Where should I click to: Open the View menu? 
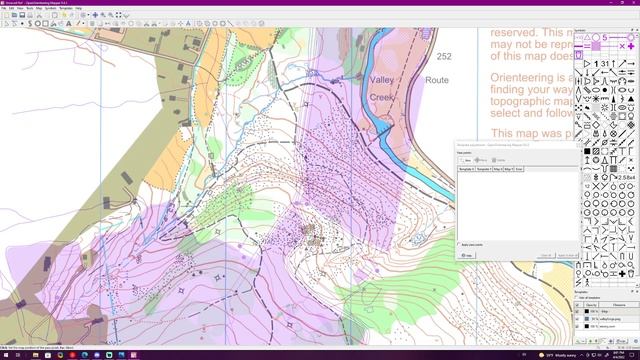click(20, 8)
